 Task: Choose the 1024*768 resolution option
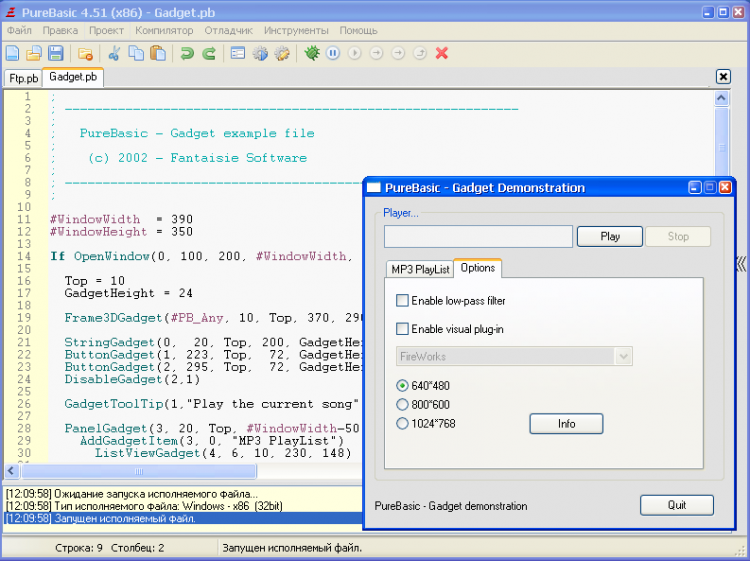[403, 424]
